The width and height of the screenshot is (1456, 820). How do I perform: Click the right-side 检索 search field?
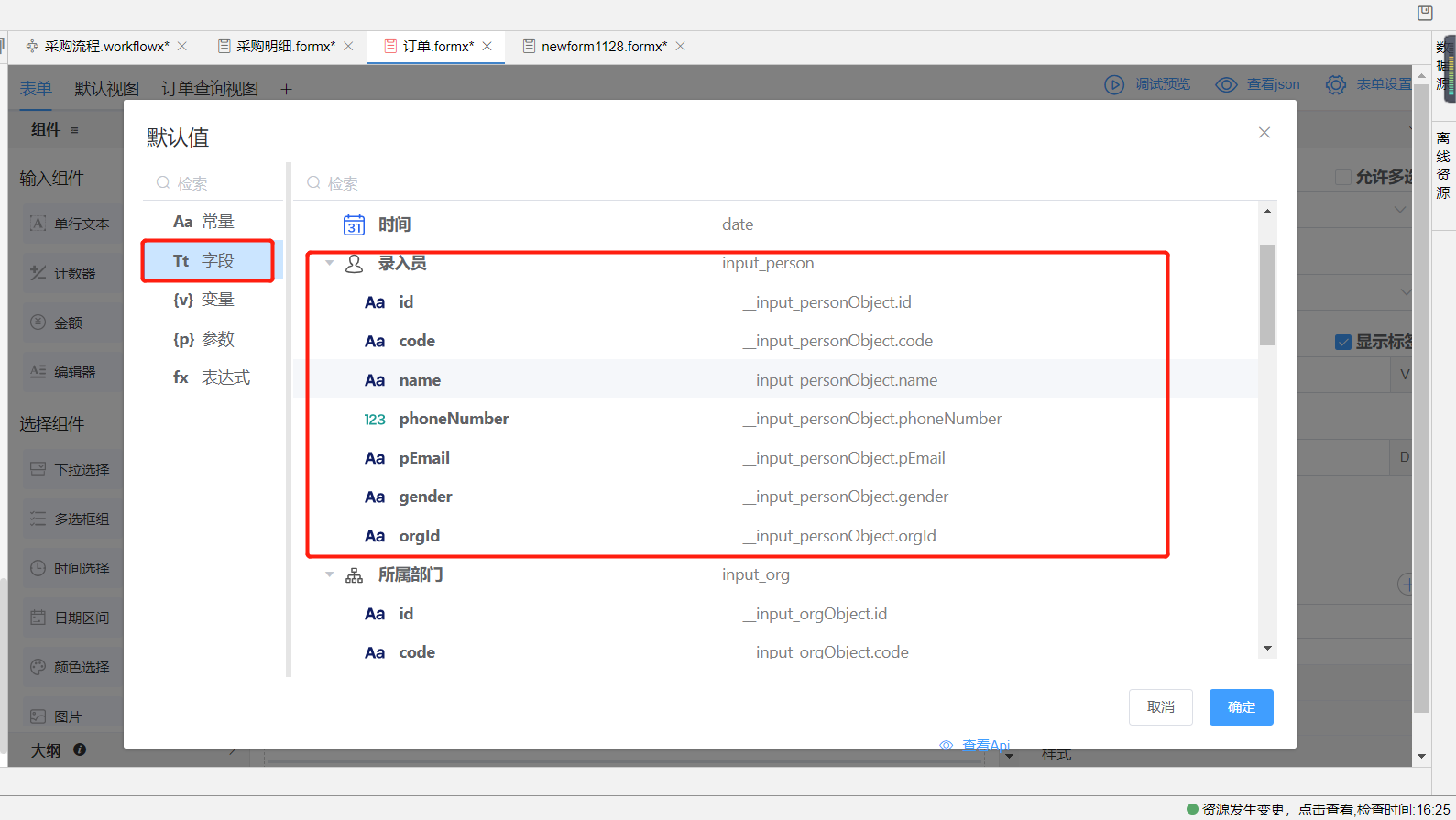click(779, 183)
